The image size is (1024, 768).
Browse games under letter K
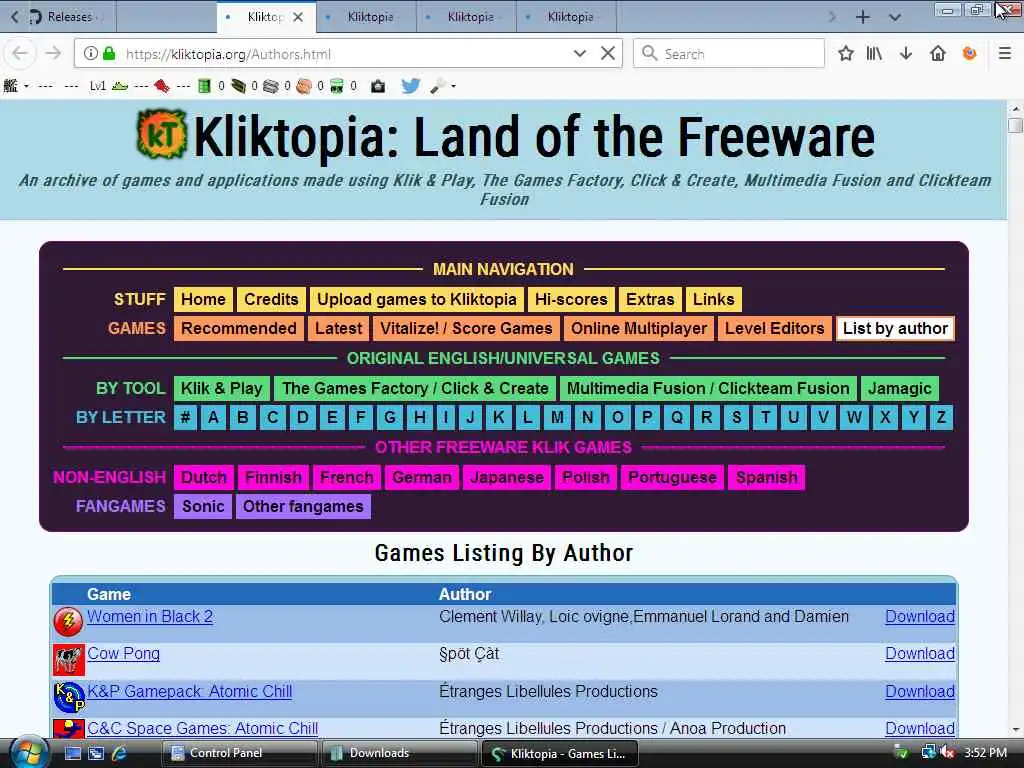click(x=498, y=417)
